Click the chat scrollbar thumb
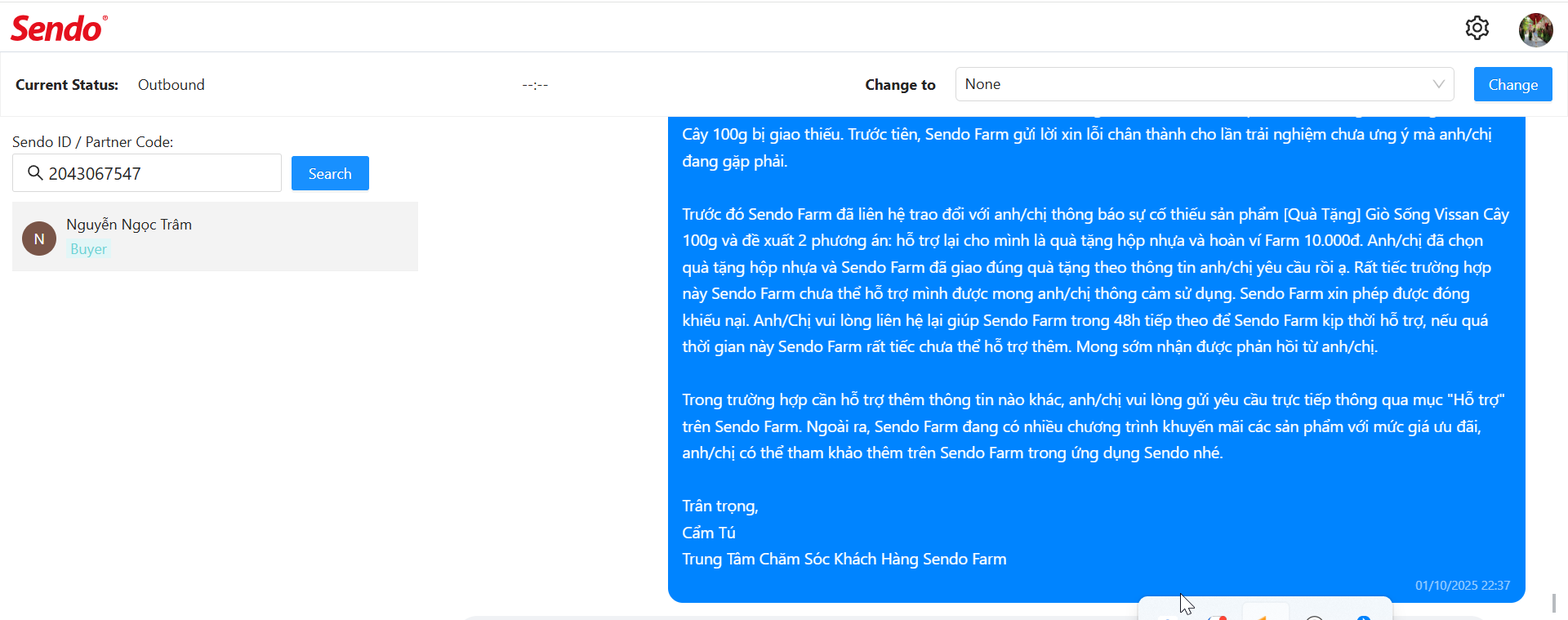 [x=1554, y=603]
